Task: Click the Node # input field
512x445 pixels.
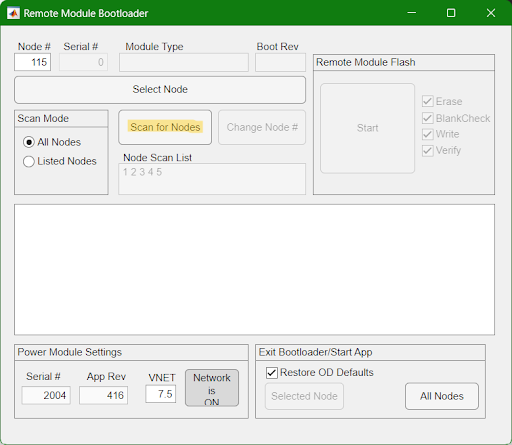Action: (33, 62)
